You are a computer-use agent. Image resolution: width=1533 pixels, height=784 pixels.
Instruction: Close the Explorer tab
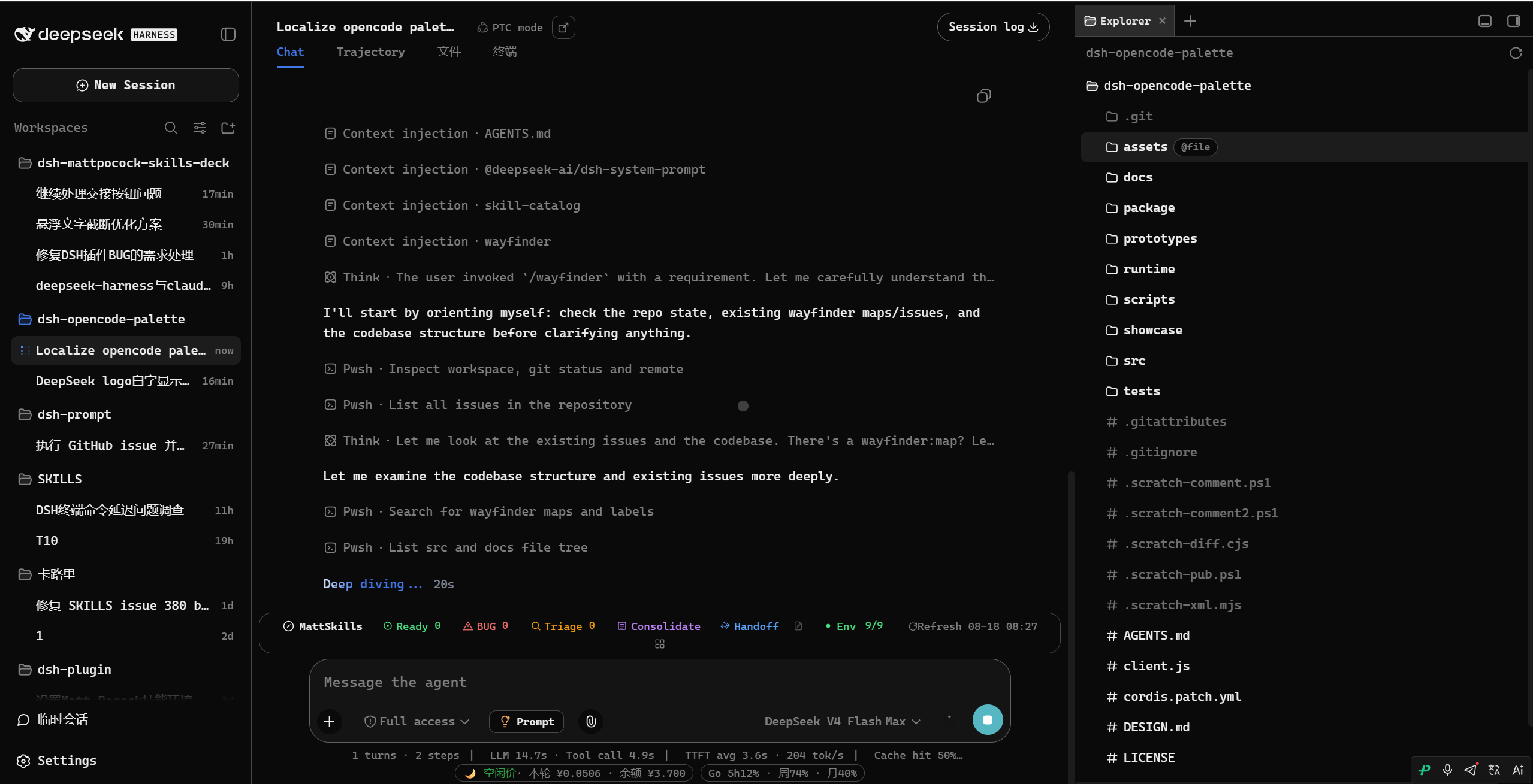point(1163,21)
